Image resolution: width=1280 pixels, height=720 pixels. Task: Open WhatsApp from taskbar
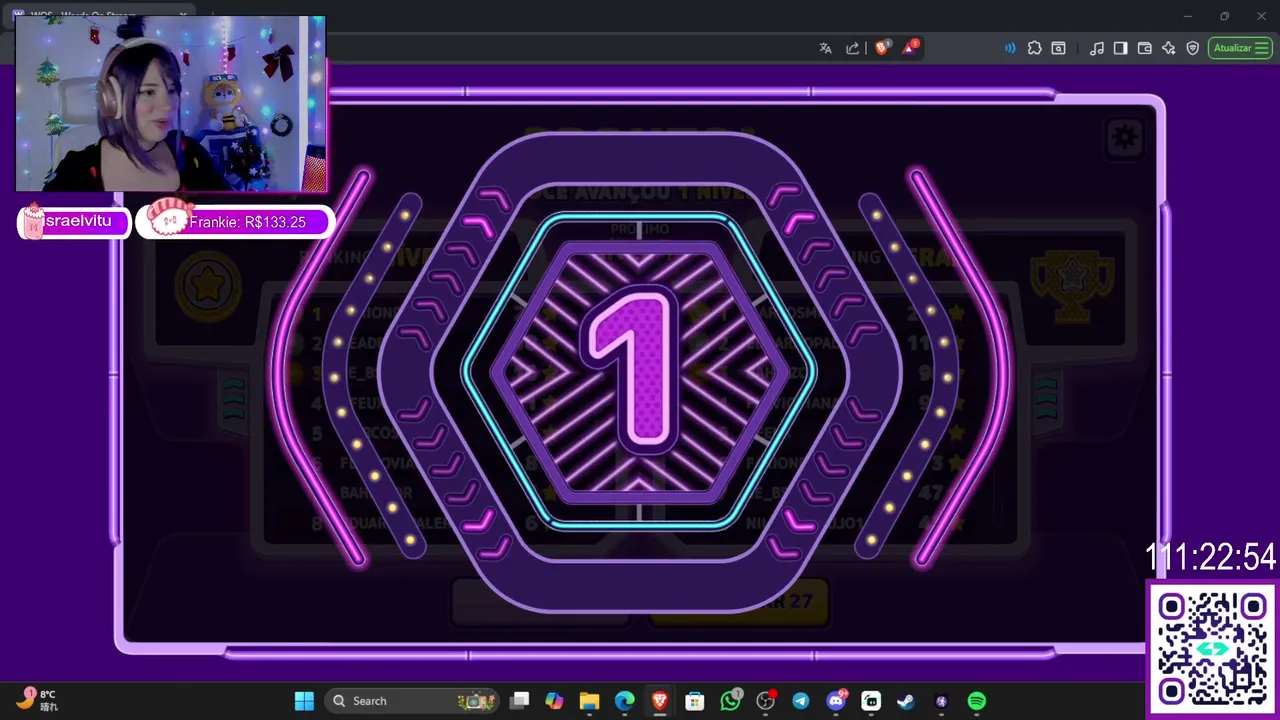tap(731, 701)
